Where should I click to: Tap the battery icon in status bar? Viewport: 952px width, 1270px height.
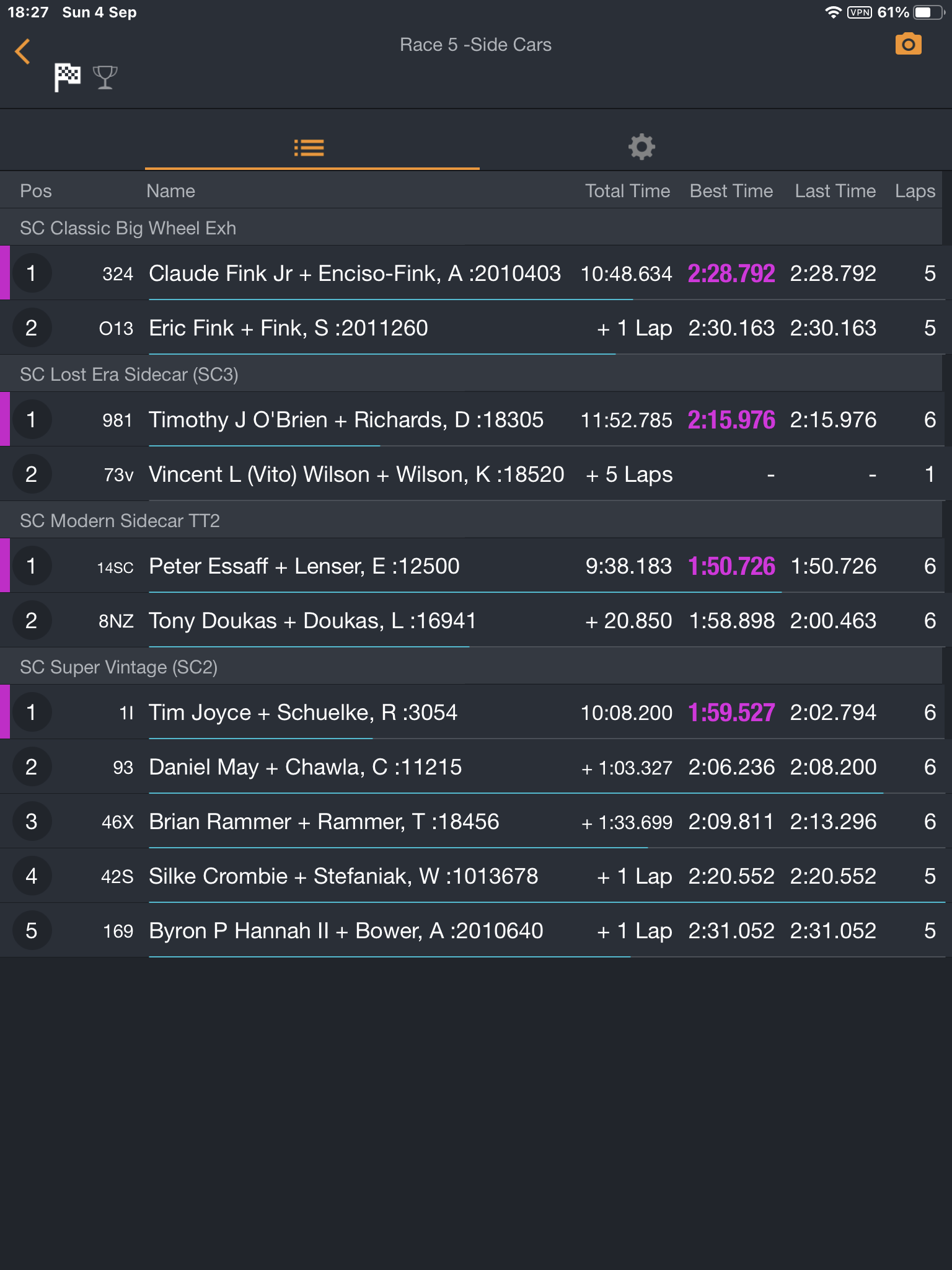click(x=926, y=12)
